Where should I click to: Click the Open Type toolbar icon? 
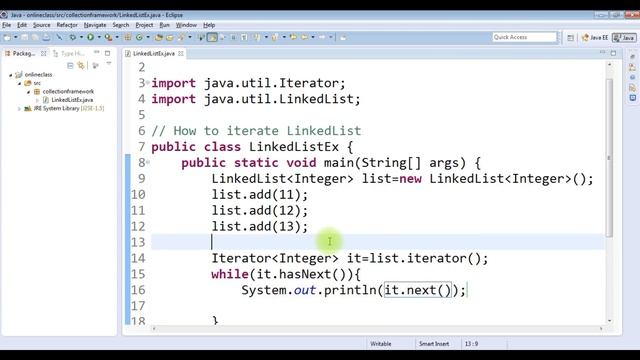click(x=159, y=38)
